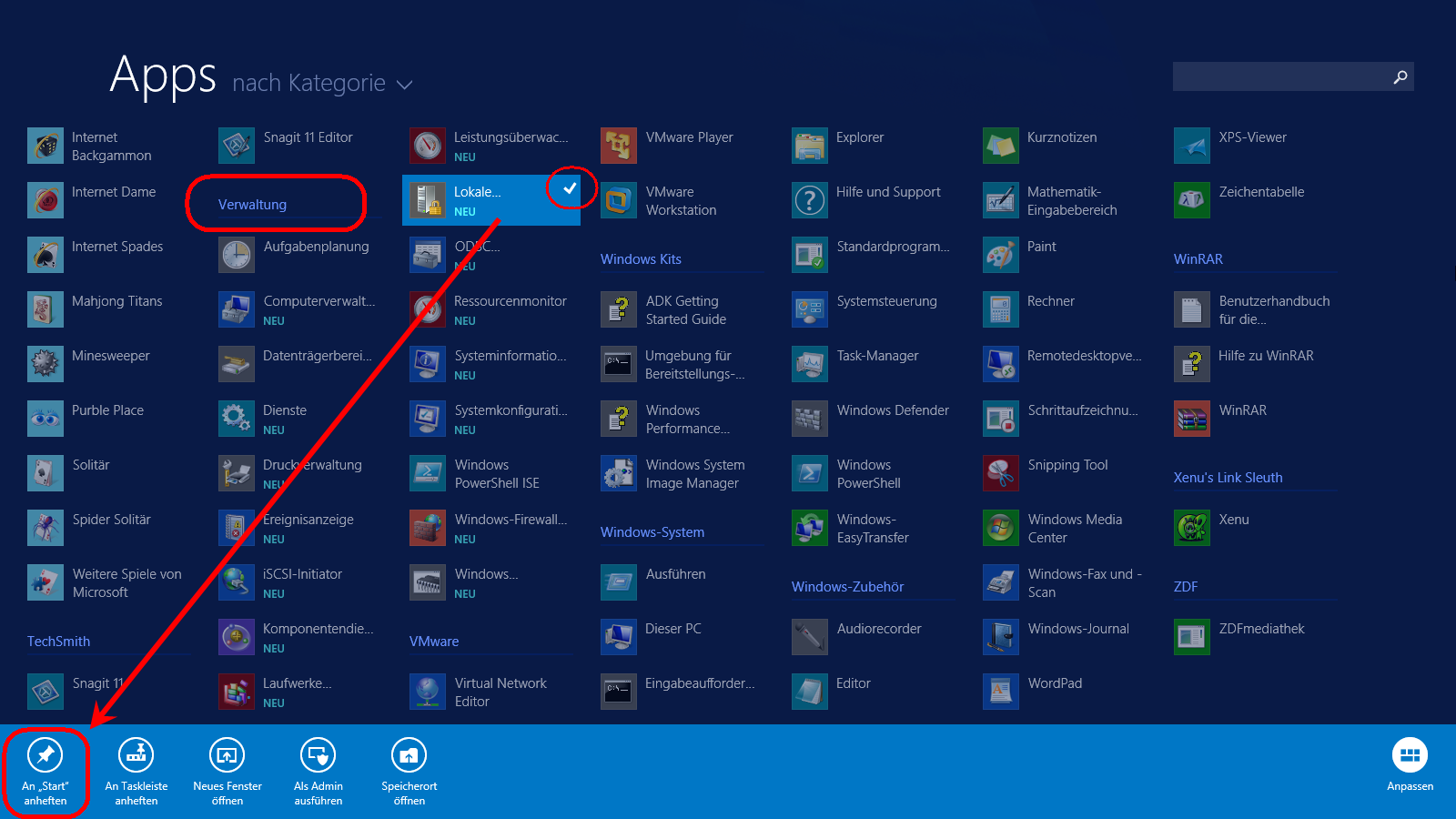Click the 'Windows-Zubehör' category header
This screenshot has width=1456, height=819.
tap(847, 587)
